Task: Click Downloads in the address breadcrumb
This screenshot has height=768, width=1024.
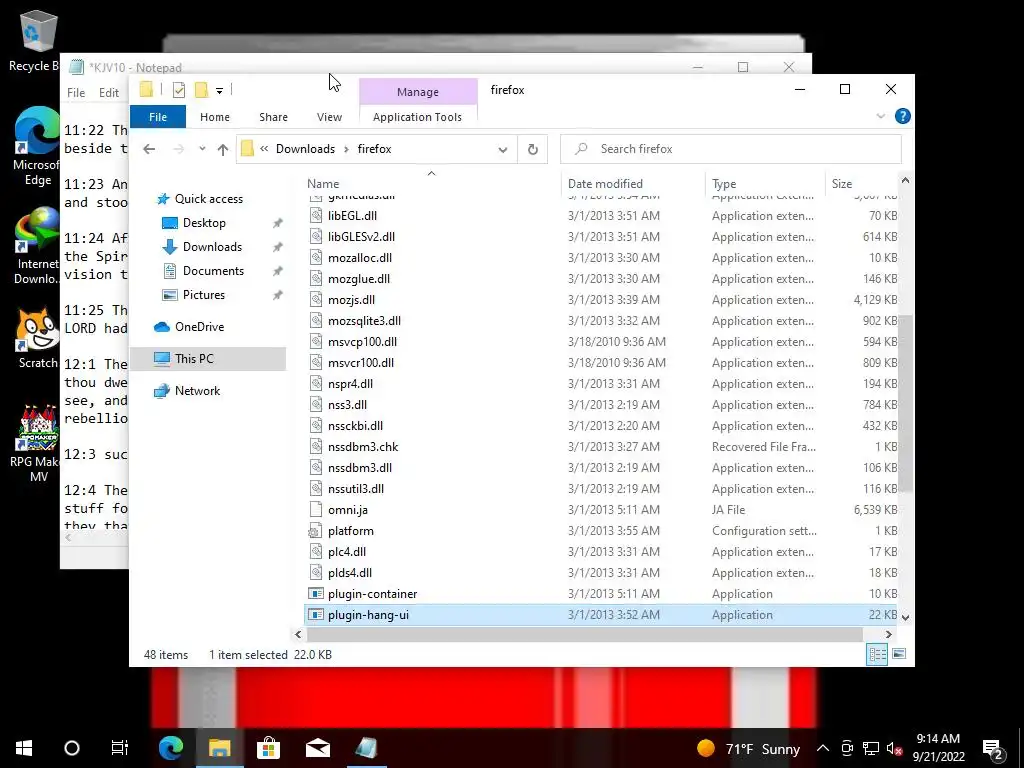Action: [x=305, y=149]
